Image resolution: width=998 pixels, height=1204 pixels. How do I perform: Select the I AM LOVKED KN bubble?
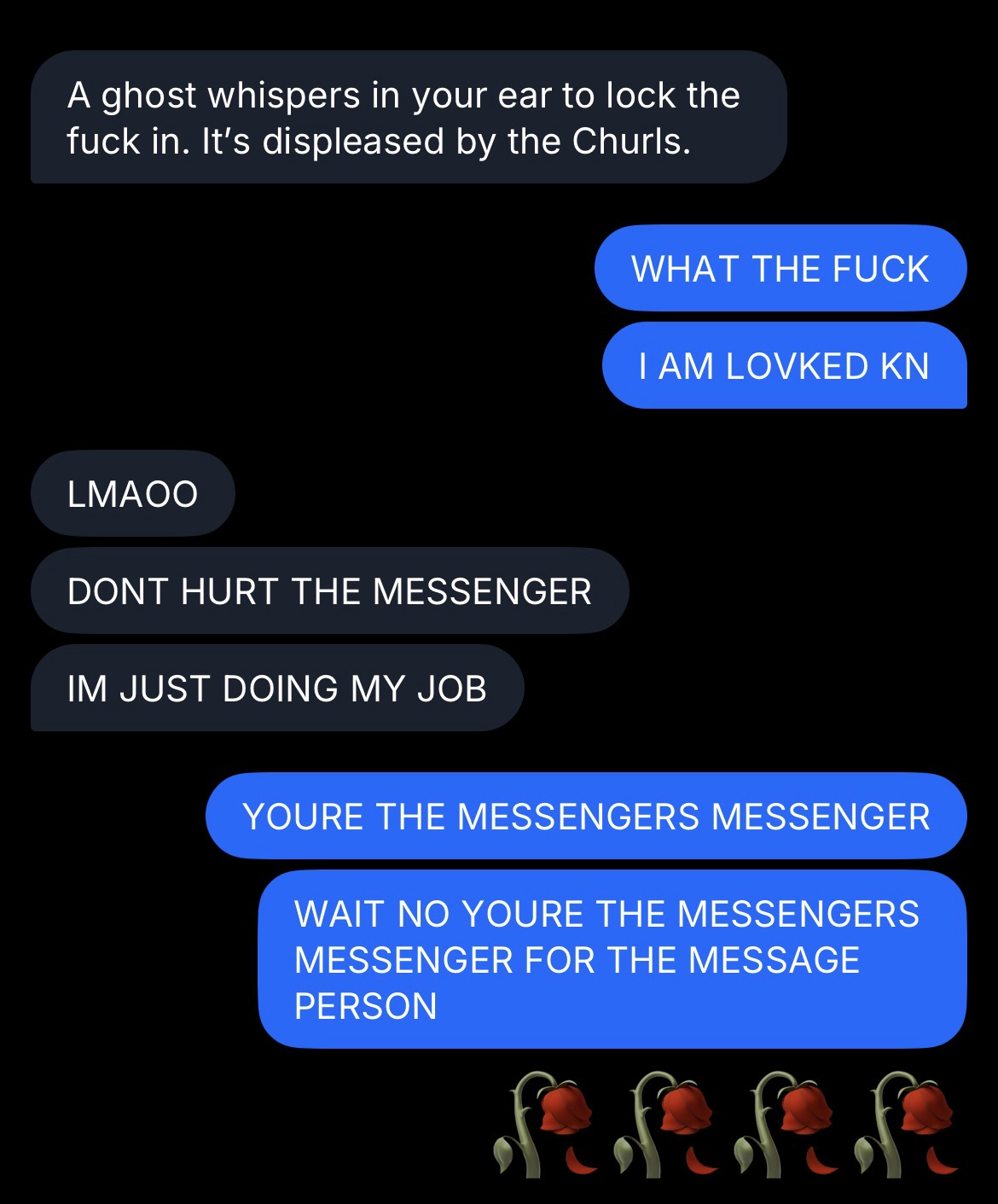[785, 365]
